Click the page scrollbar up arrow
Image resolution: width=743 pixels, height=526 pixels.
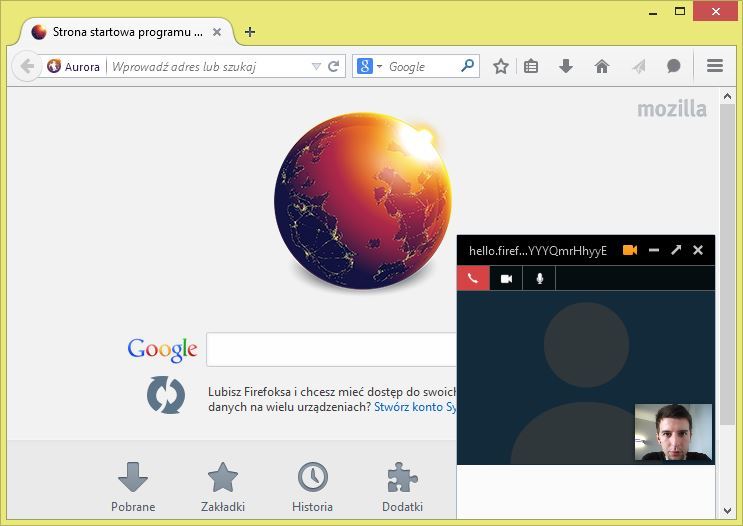[x=727, y=96]
